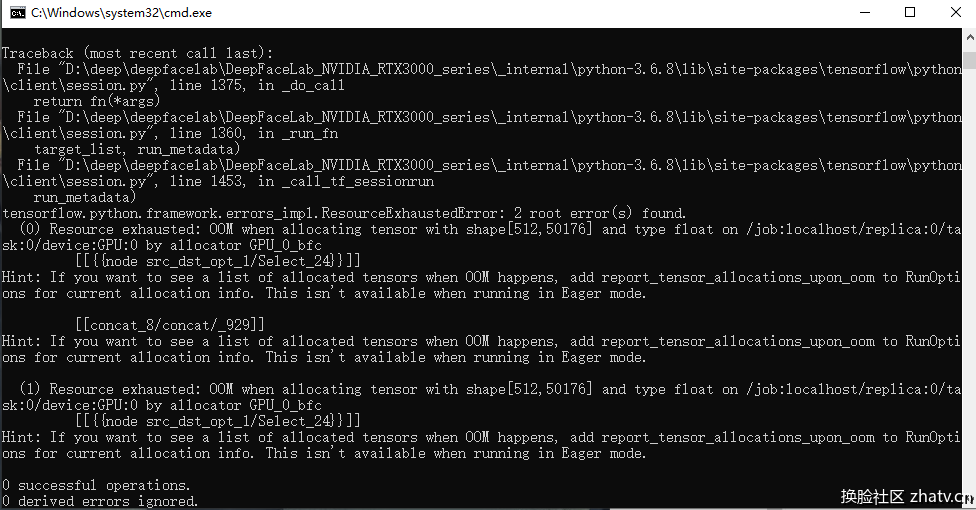This screenshot has height=510, width=976.
Task: Minimize the command prompt window
Action: 865,12
